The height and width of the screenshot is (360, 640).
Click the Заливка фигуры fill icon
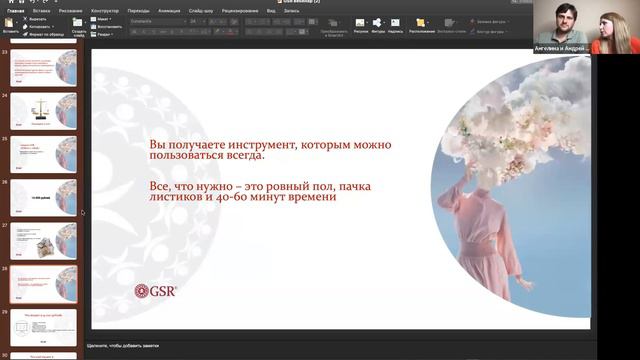(473, 21)
